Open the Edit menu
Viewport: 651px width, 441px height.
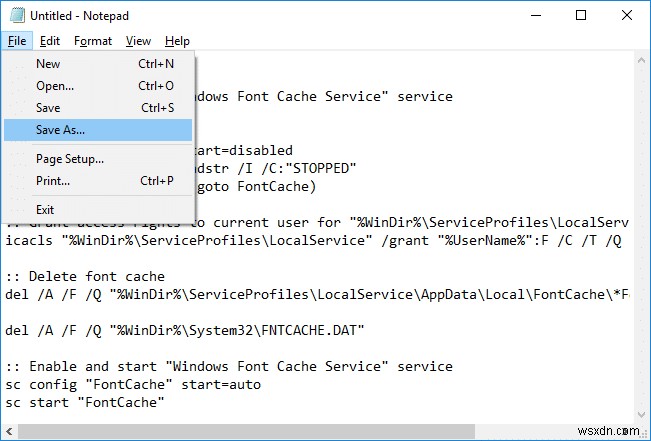pyautogui.click(x=50, y=41)
